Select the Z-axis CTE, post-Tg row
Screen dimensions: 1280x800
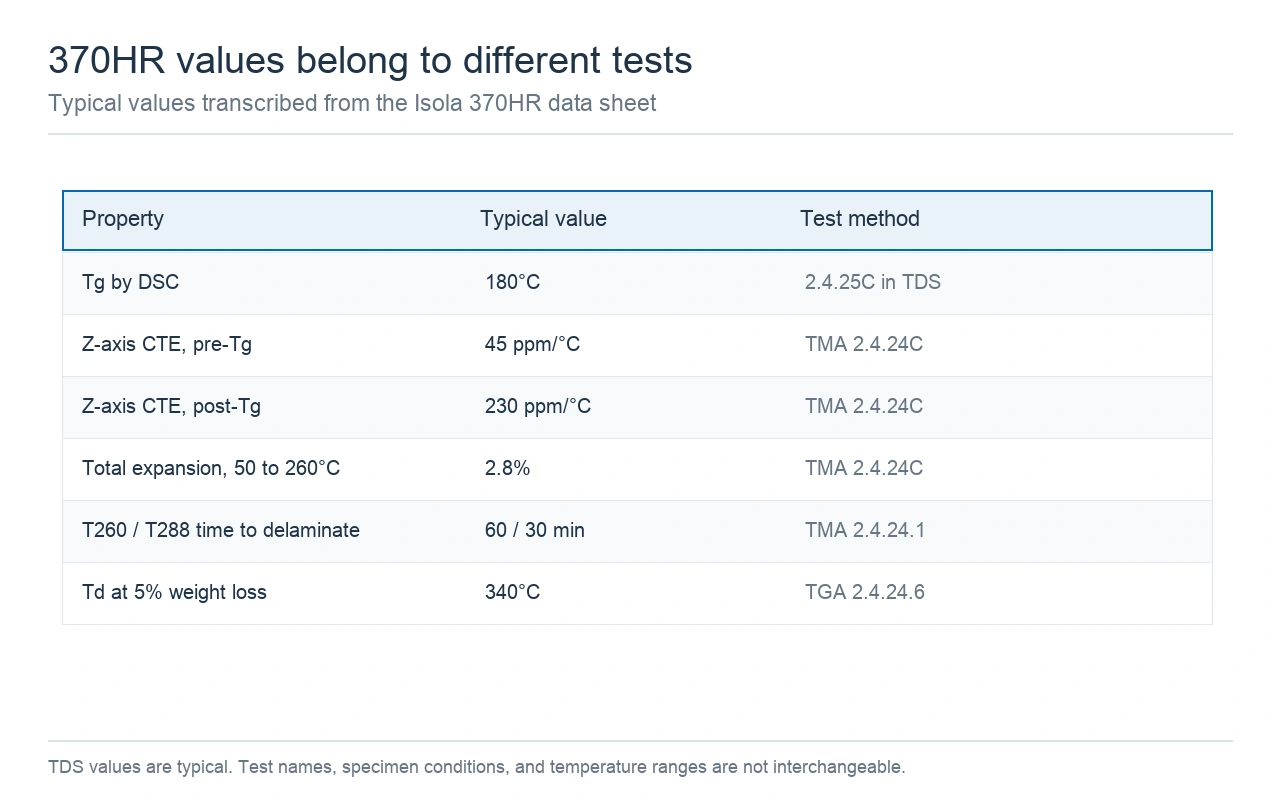pos(637,407)
